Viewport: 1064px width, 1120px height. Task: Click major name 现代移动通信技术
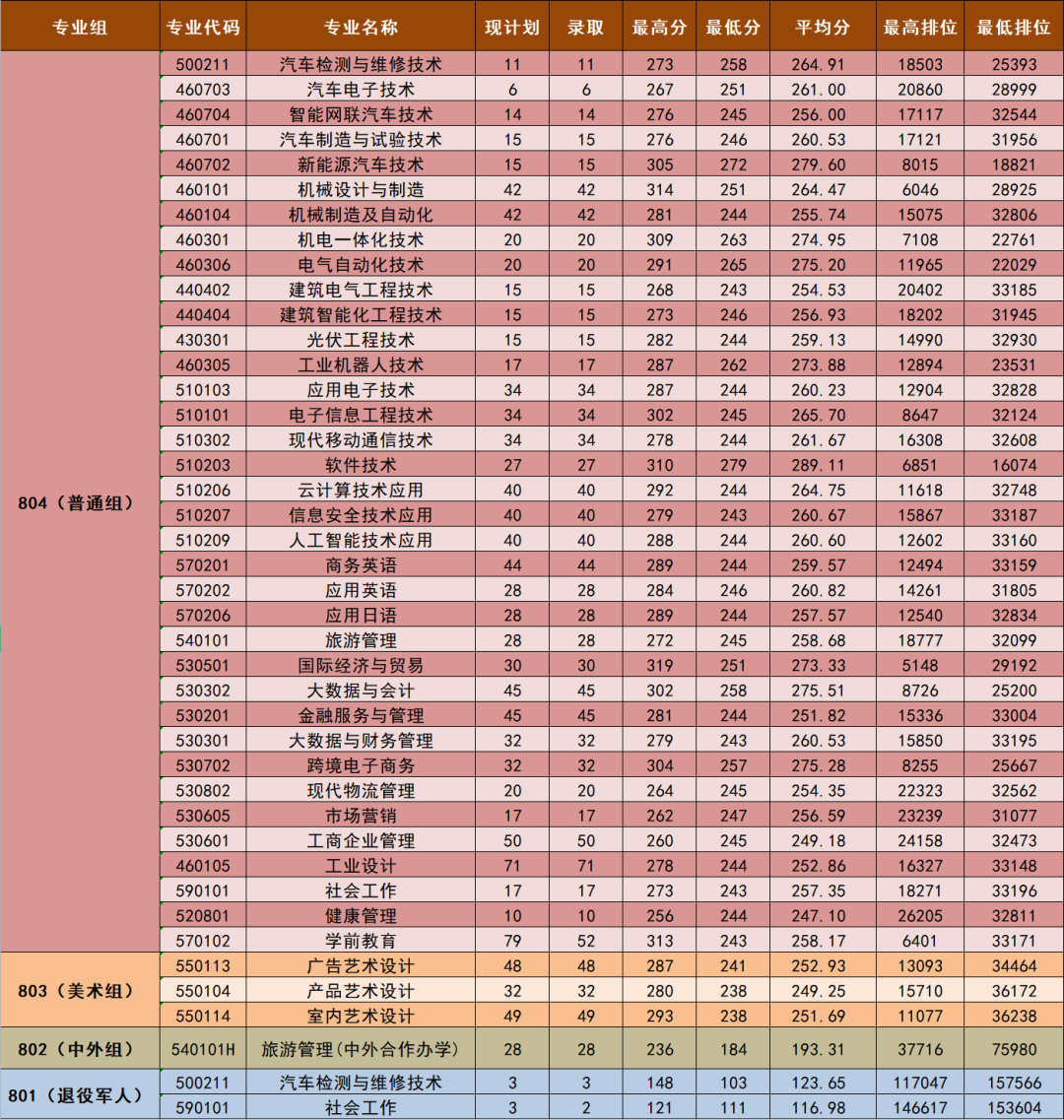click(x=361, y=439)
